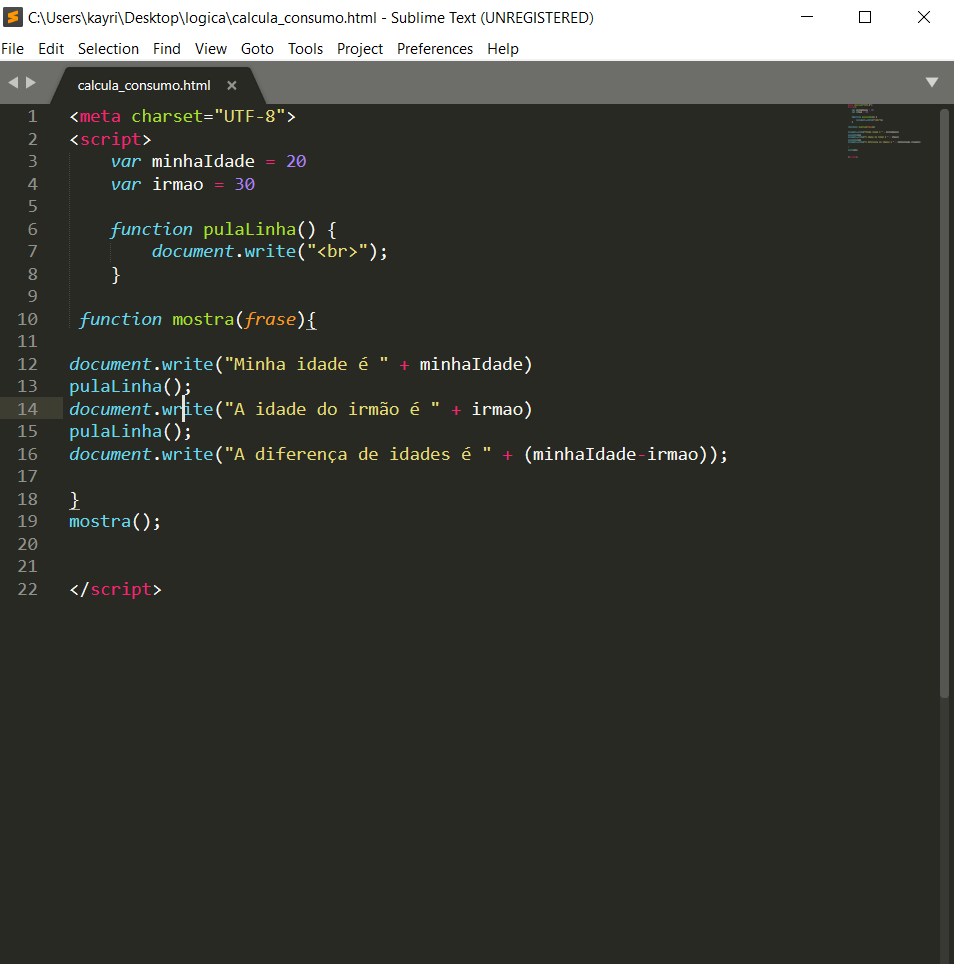Open the Selection menu
Image resolution: width=954 pixels, height=964 pixels.
point(108,49)
